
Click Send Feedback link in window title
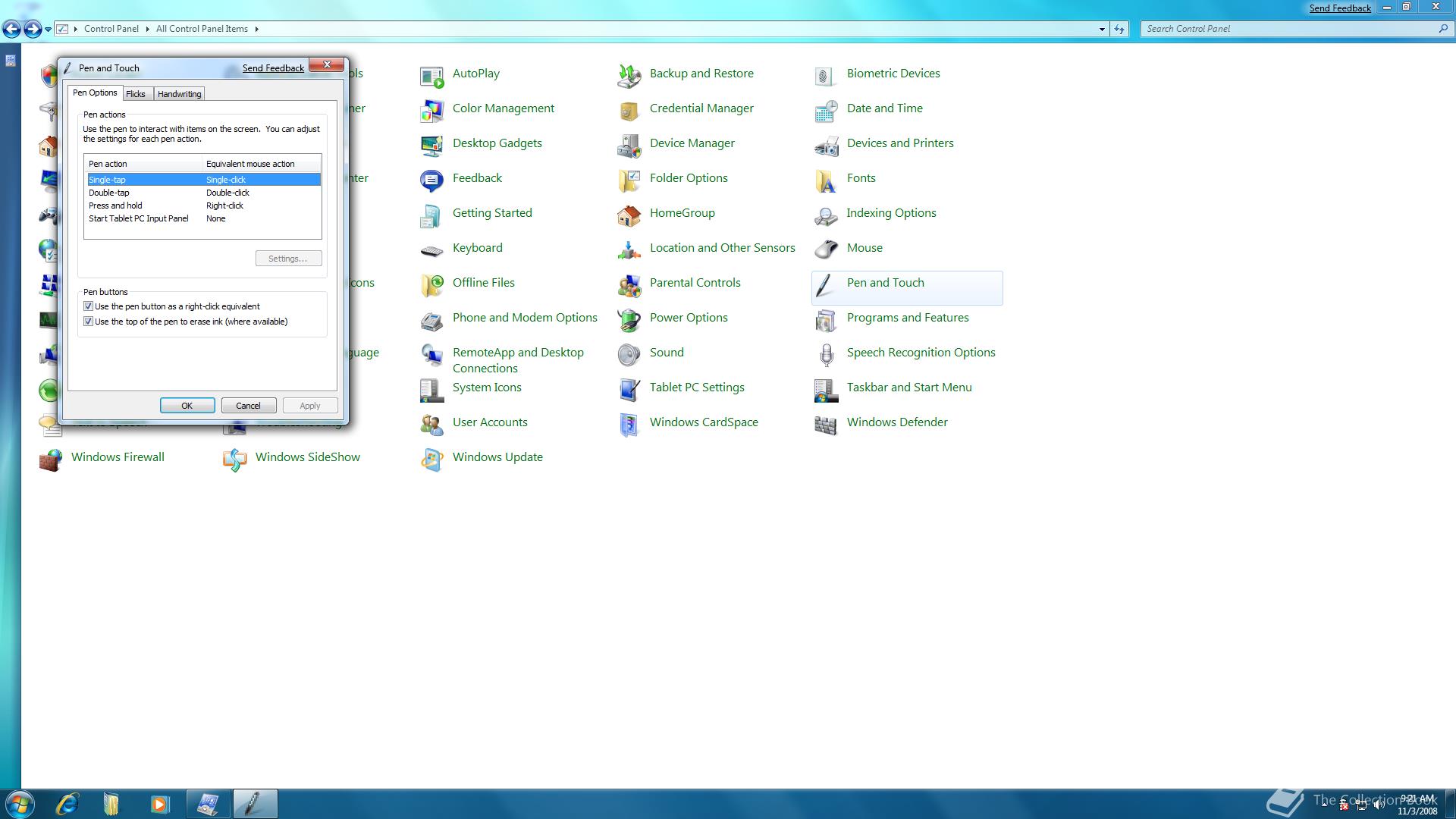[x=1340, y=8]
